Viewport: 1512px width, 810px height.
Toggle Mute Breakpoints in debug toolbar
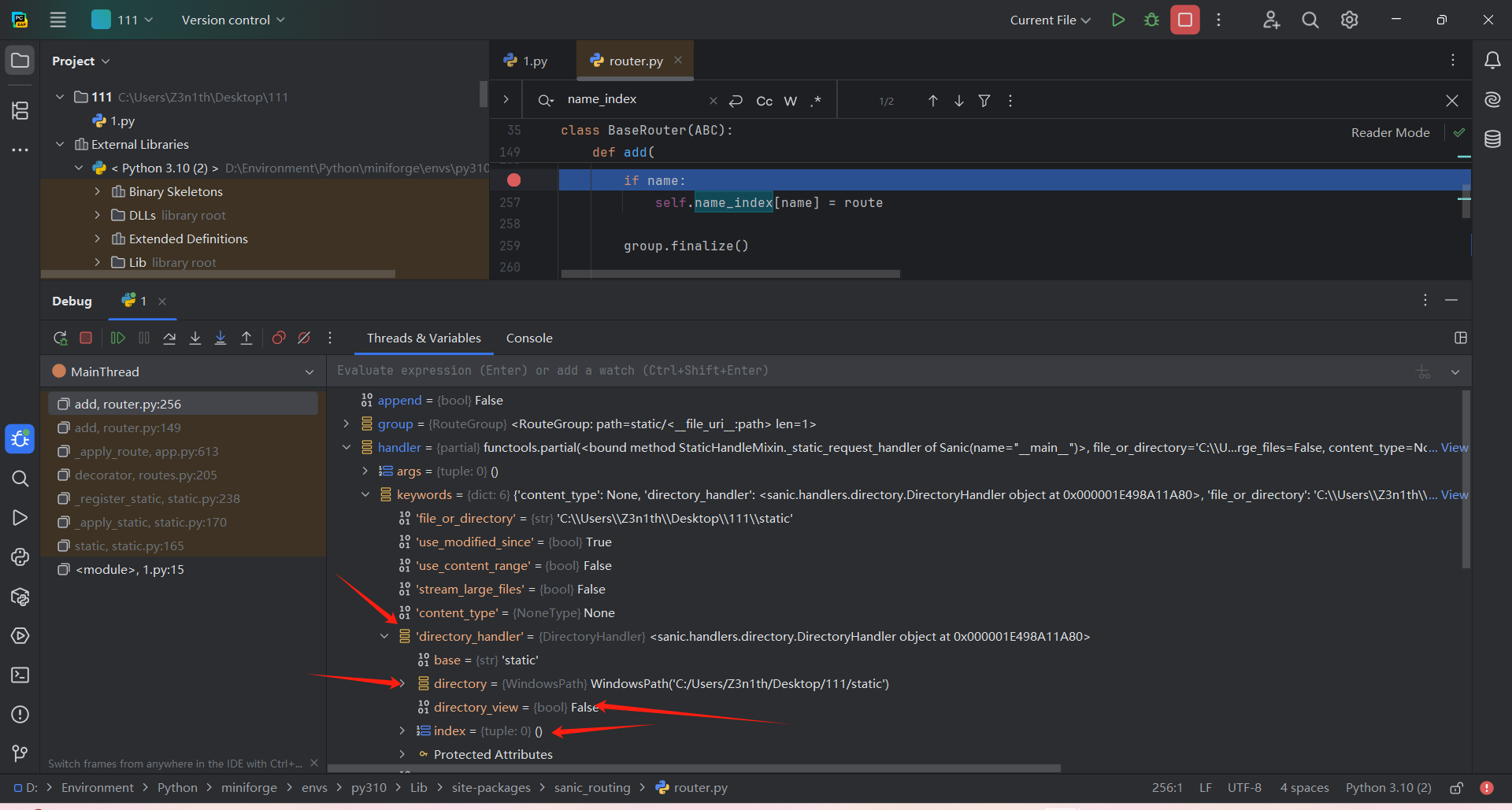coord(304,338)
